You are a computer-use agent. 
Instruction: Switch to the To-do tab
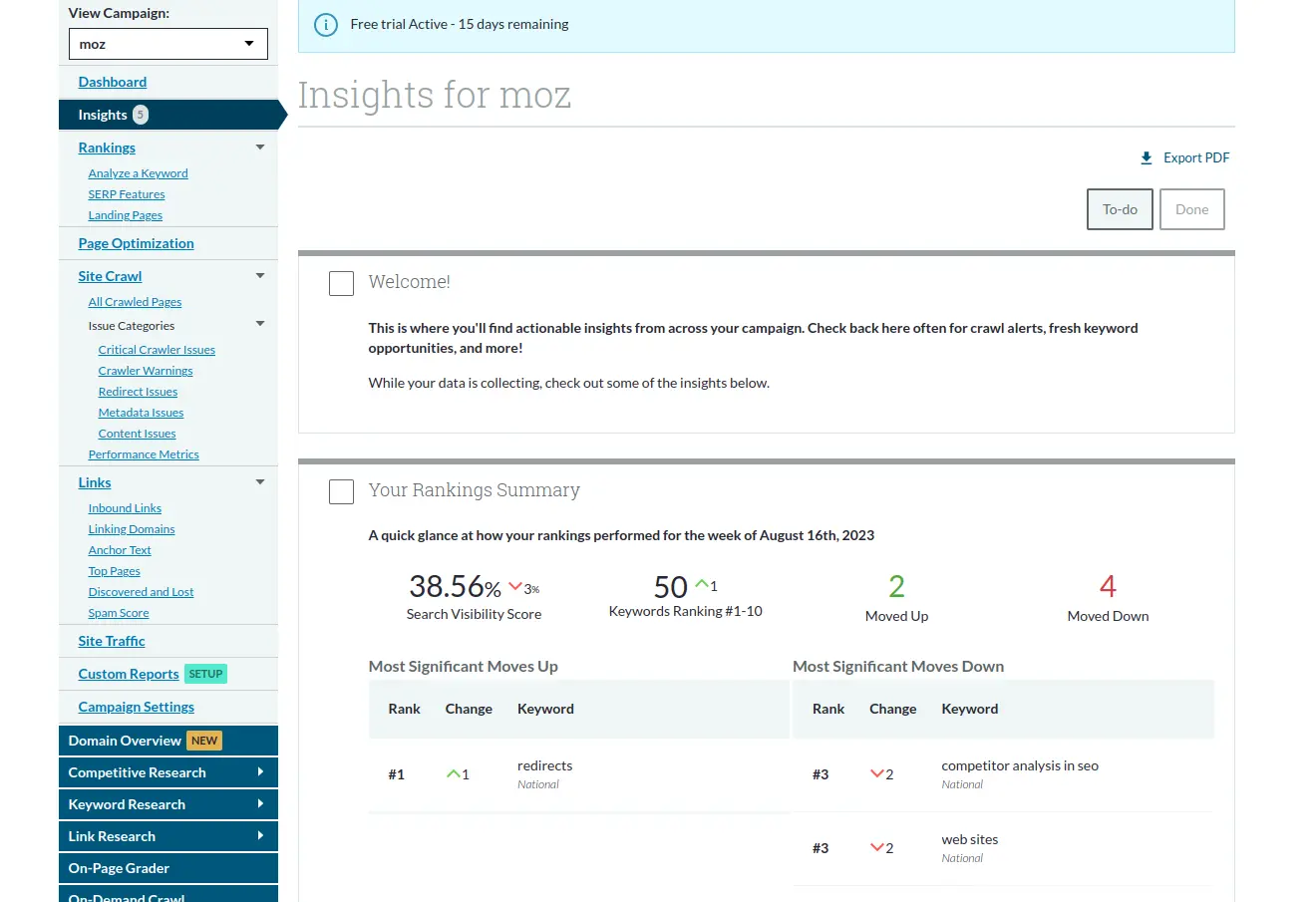pyautogui.click(x=1120, y=209)
